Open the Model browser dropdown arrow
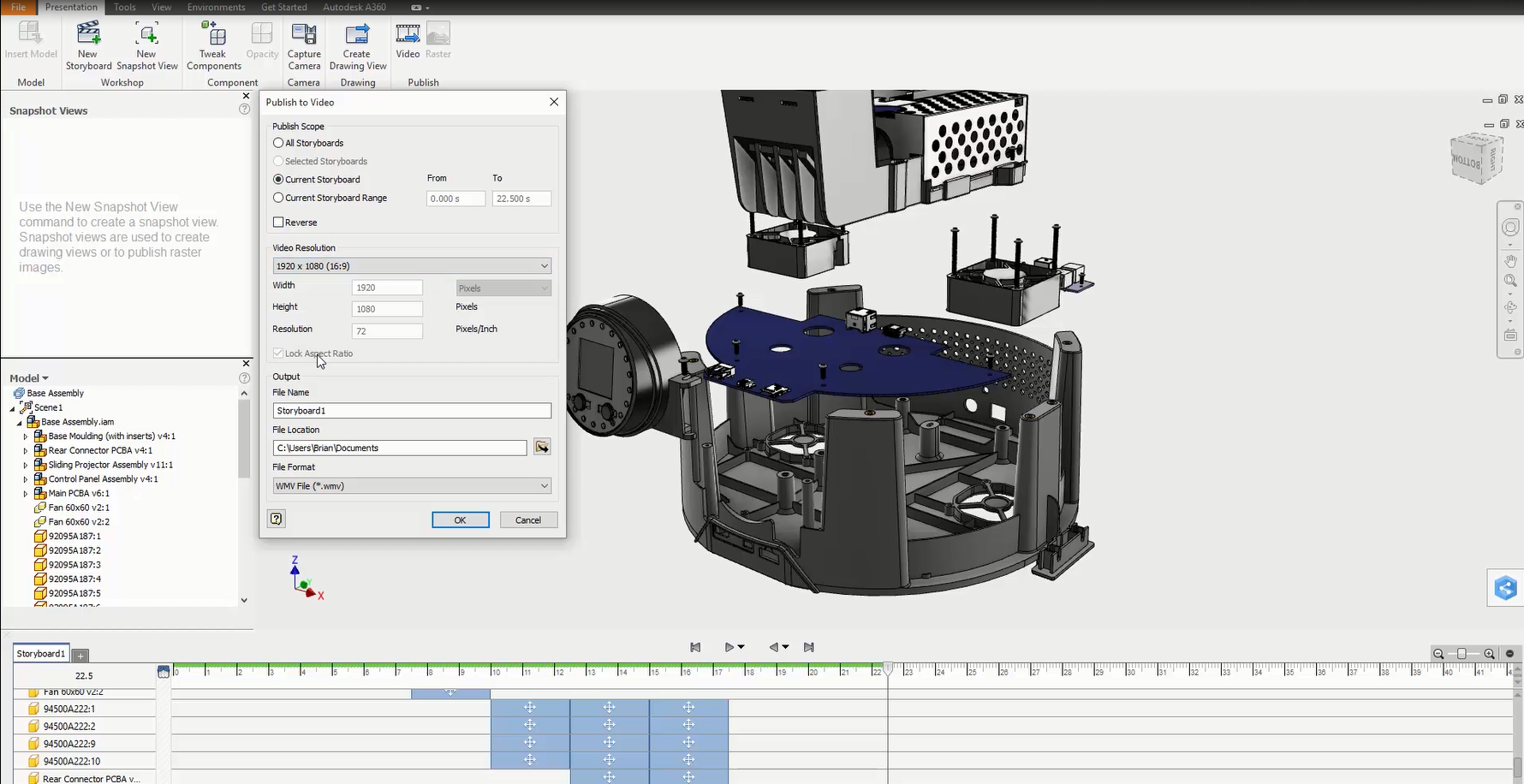 [45, 378]
